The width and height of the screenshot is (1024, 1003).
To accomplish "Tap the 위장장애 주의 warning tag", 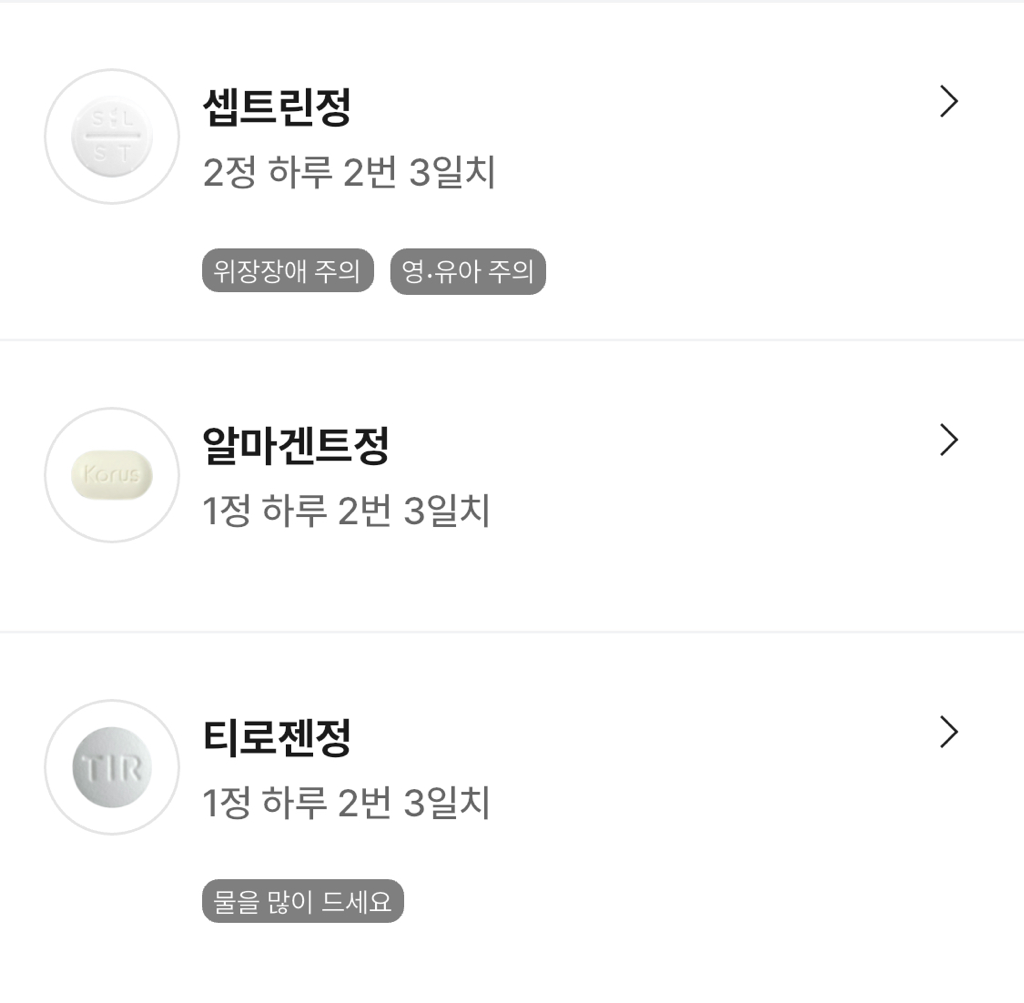I will (x=288, y=271).
